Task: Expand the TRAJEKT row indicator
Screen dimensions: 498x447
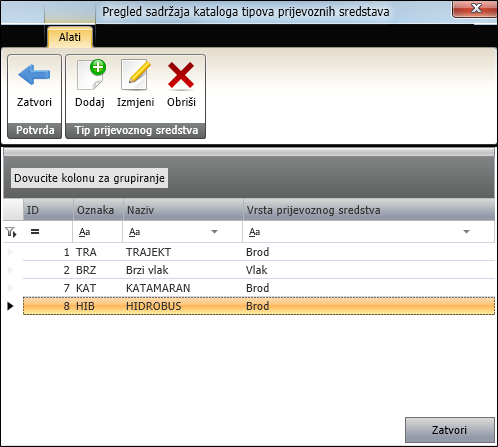Action: (x=10, y=252)
